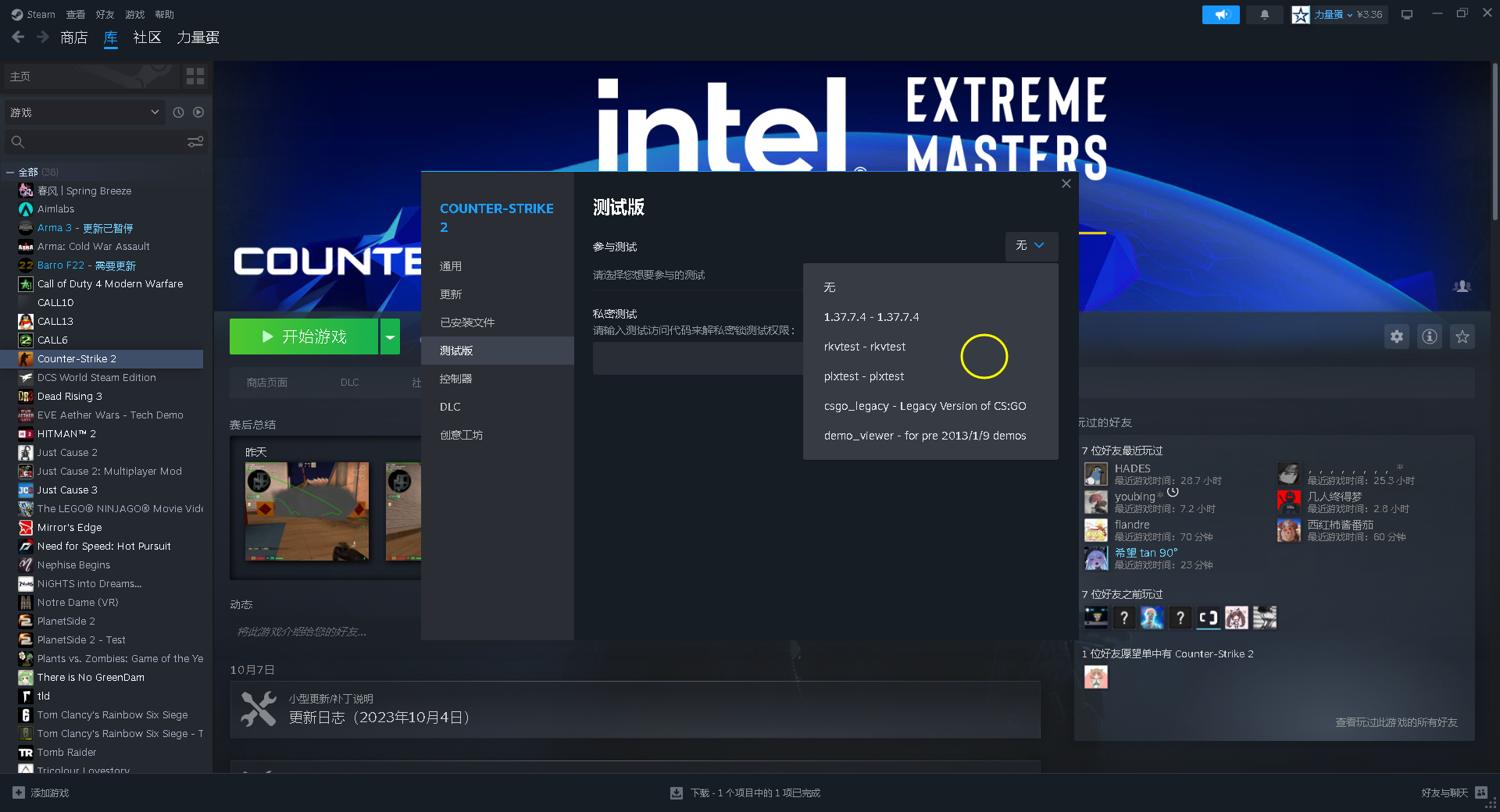
Task: Open 通用 properties section
Action: point(498,266)
